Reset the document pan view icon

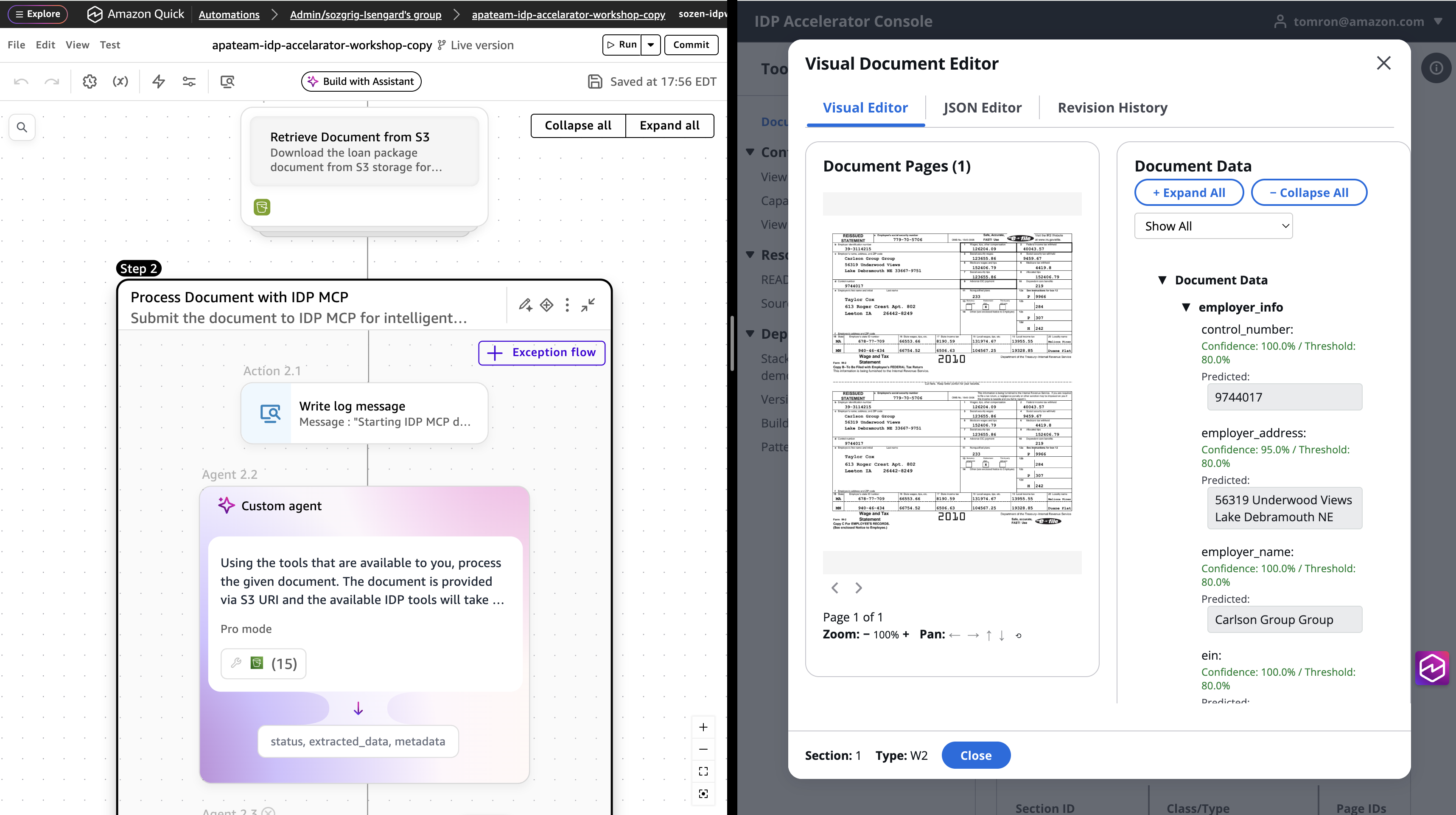1019,636
